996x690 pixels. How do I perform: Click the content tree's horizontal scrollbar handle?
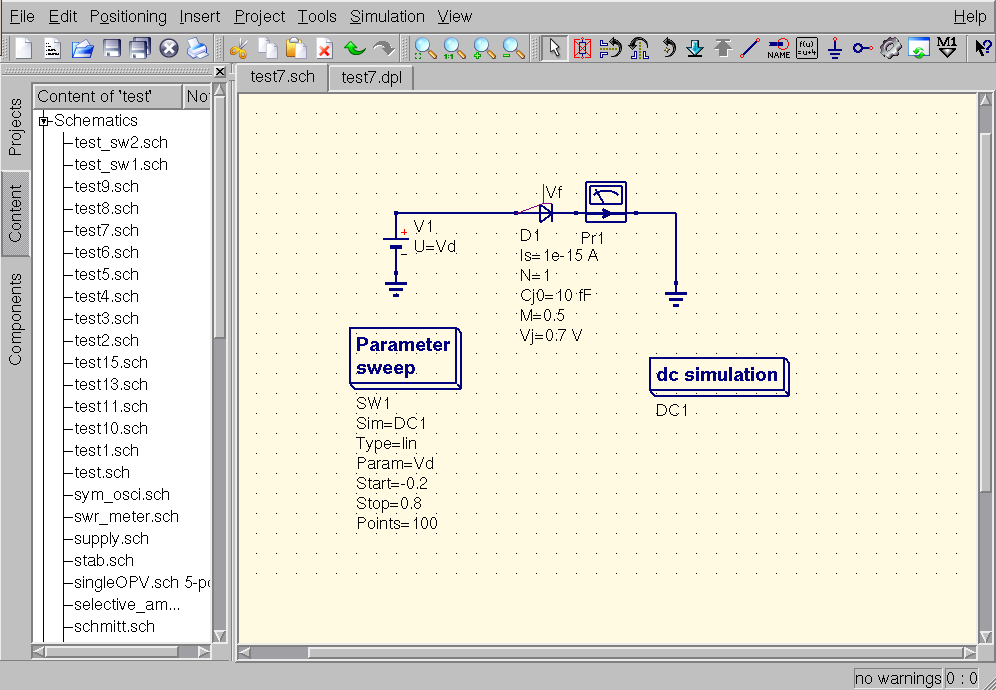coord(111,651)
